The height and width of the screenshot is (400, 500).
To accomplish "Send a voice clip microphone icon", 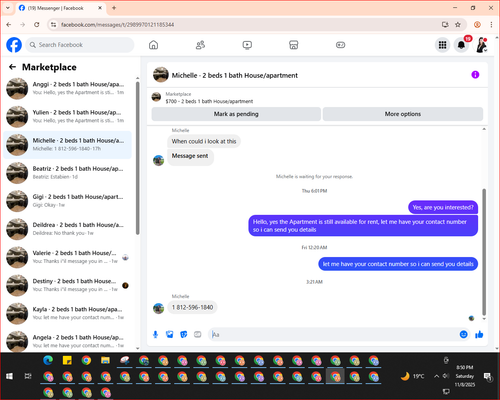I will click(155, 334).
